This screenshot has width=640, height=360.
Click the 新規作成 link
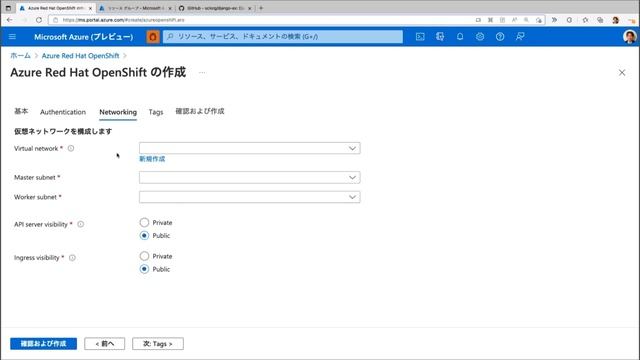click(x=152, y=159)
